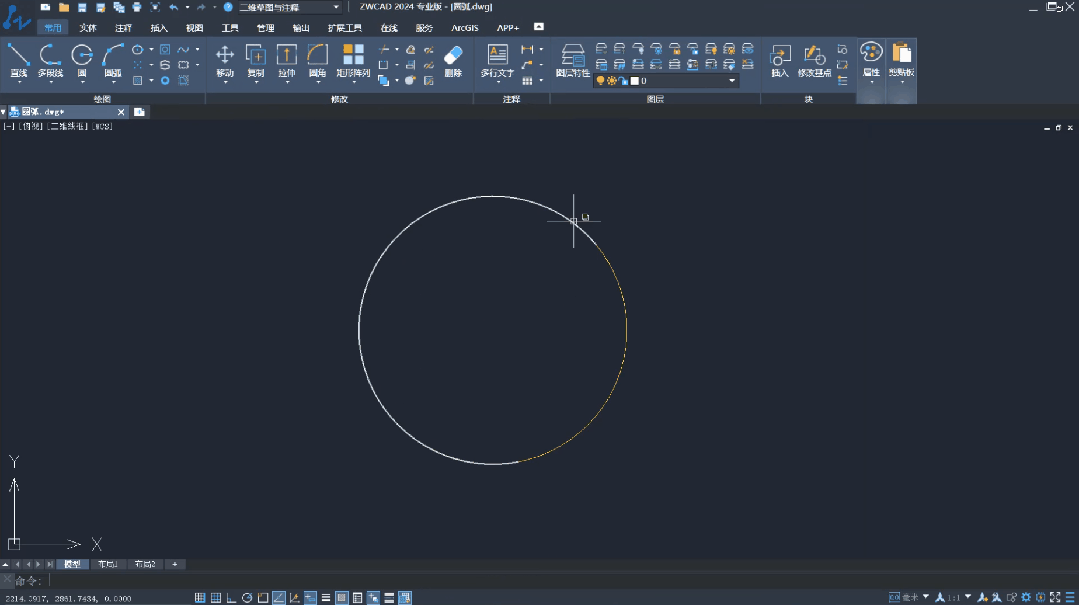Click the 模型 model space tab
The height and width of the screenshot is (605, 1079).
pos(72,564)
